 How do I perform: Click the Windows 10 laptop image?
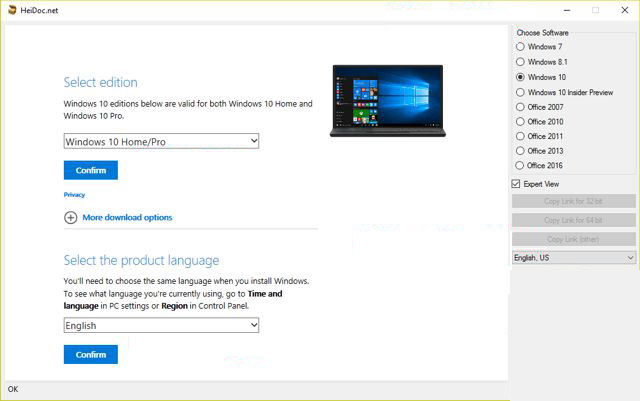click(x=388, y=100)
